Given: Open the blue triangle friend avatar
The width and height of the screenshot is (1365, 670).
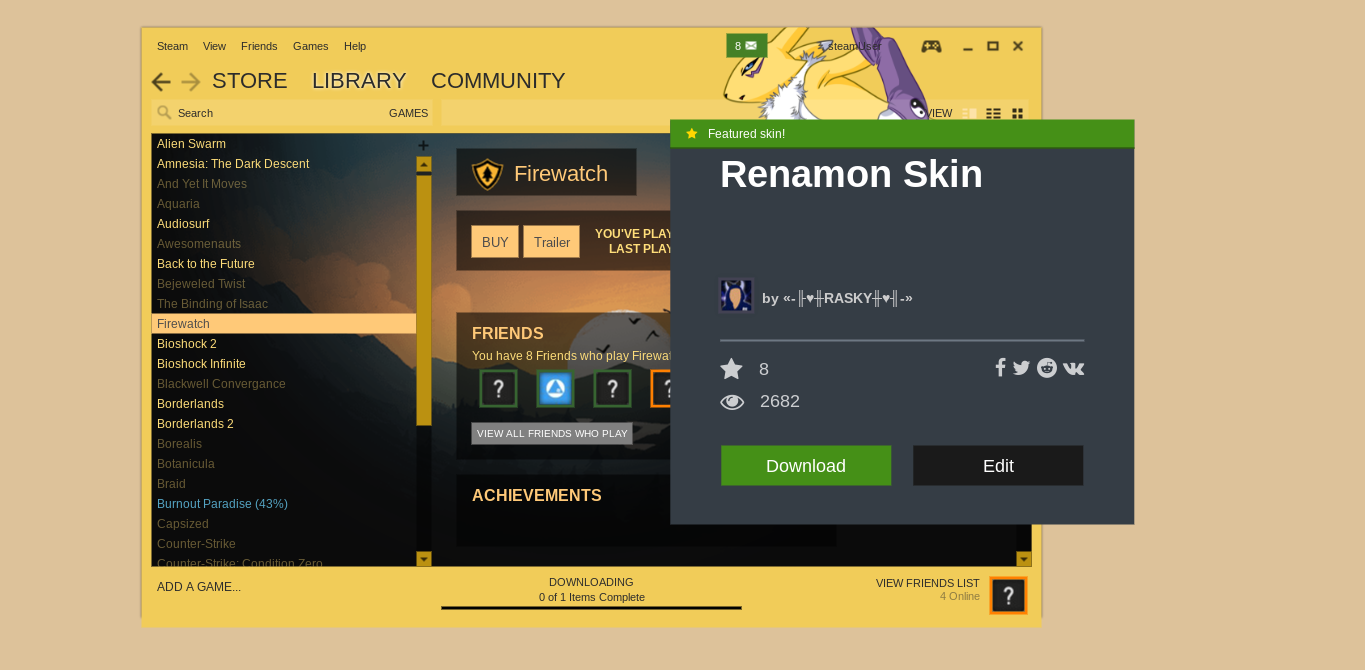Looking at the screenshot, I should point(555,388).
